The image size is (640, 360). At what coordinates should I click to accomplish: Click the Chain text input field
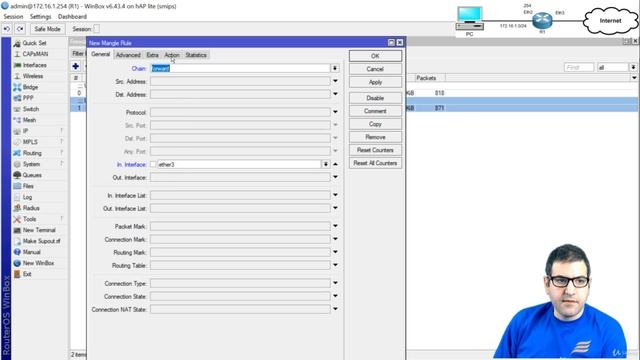[240, 68]
